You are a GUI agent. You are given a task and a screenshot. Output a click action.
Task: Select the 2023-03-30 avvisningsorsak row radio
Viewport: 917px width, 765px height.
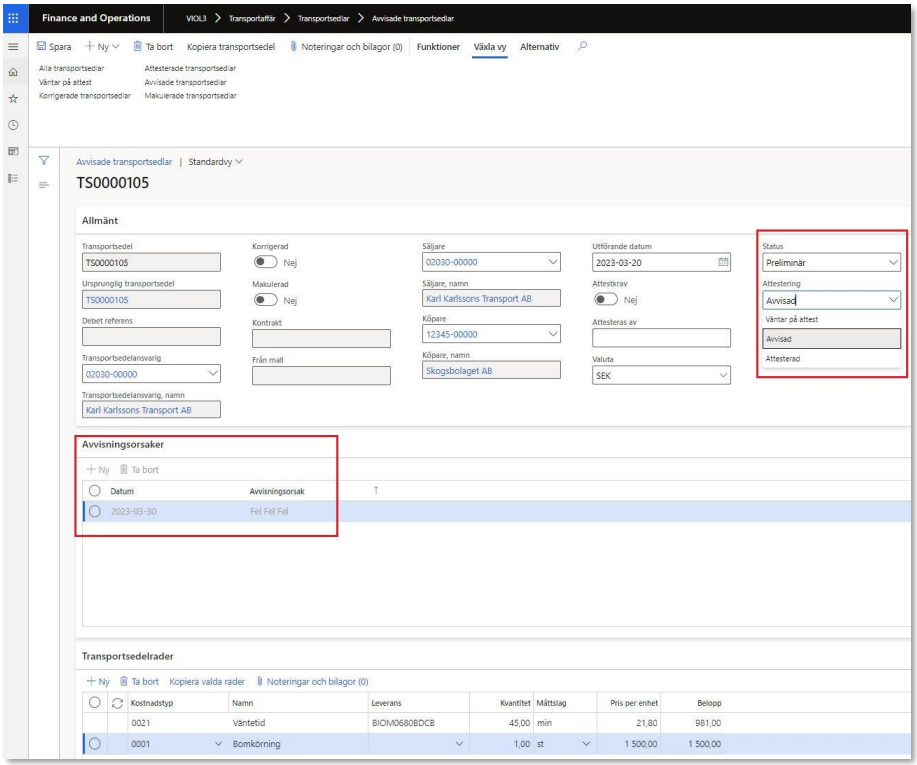pyautogui.click(x=96, y=512)
